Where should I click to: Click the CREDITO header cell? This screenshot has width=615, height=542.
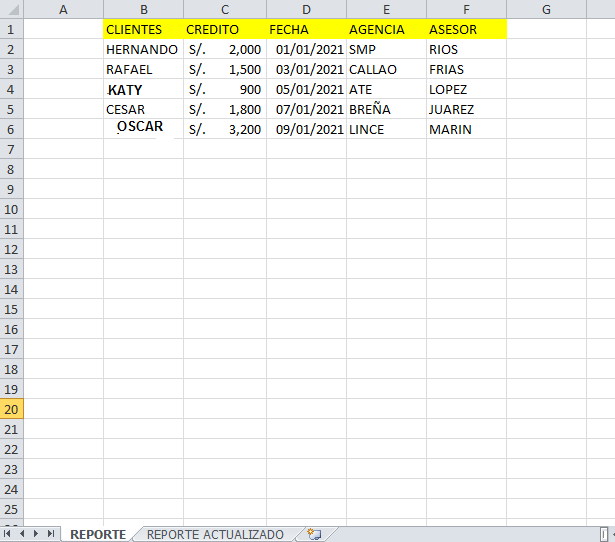point(225,29)
